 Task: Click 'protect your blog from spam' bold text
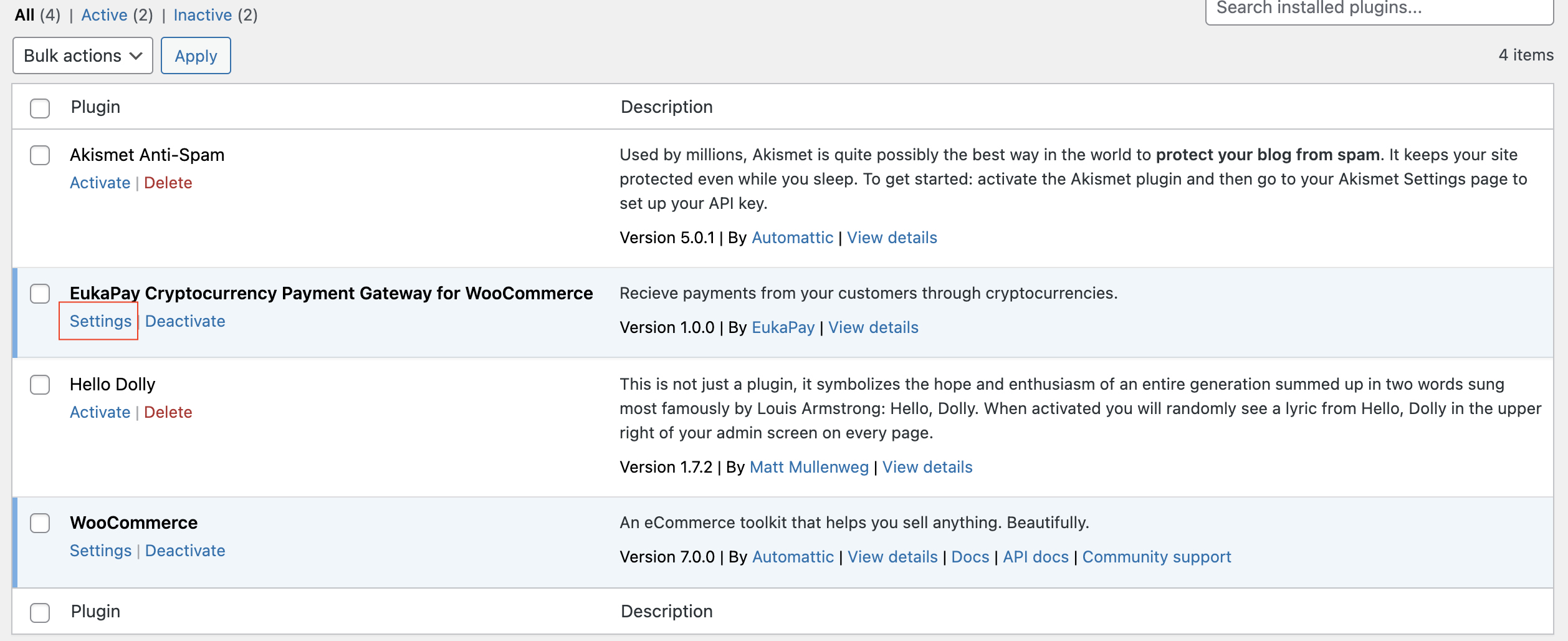[1268, 155]
